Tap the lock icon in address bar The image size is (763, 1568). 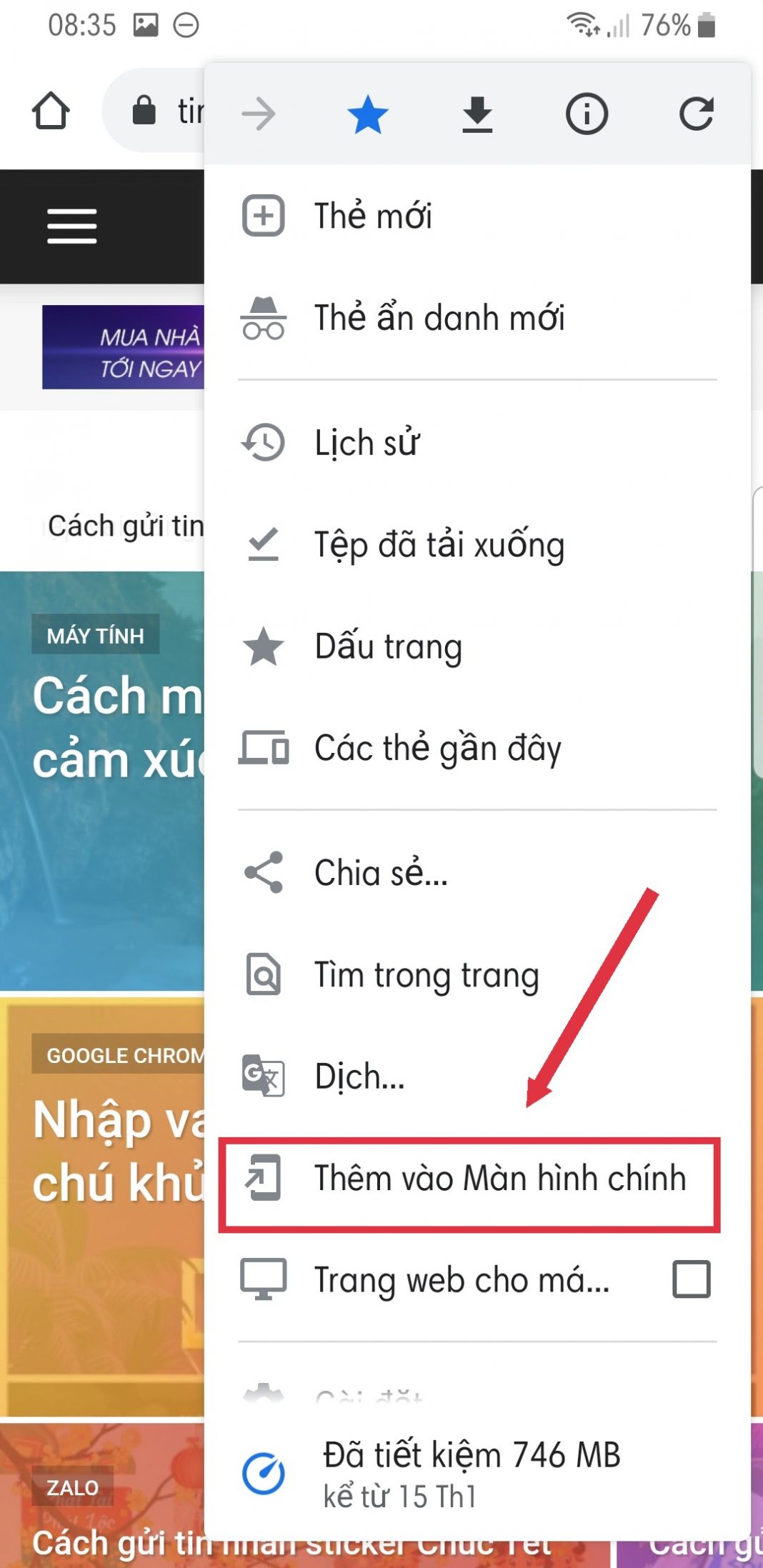coord(144,111)
